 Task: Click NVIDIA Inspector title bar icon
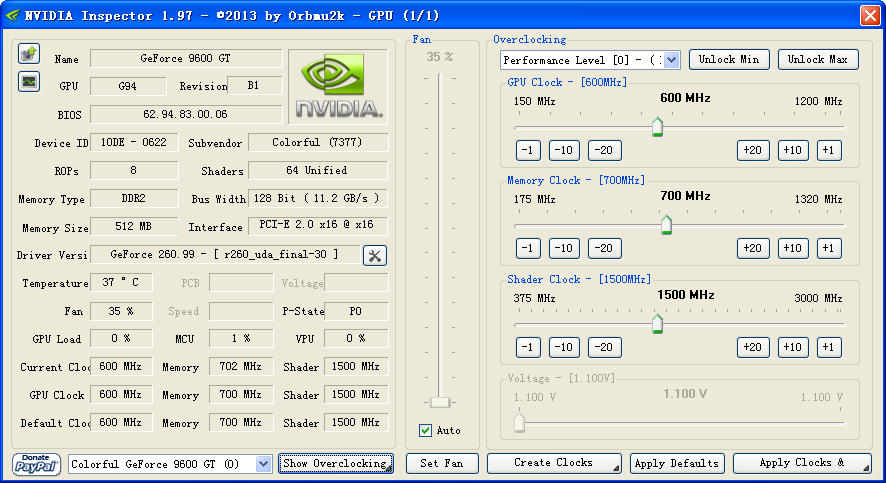pos(12,15)
